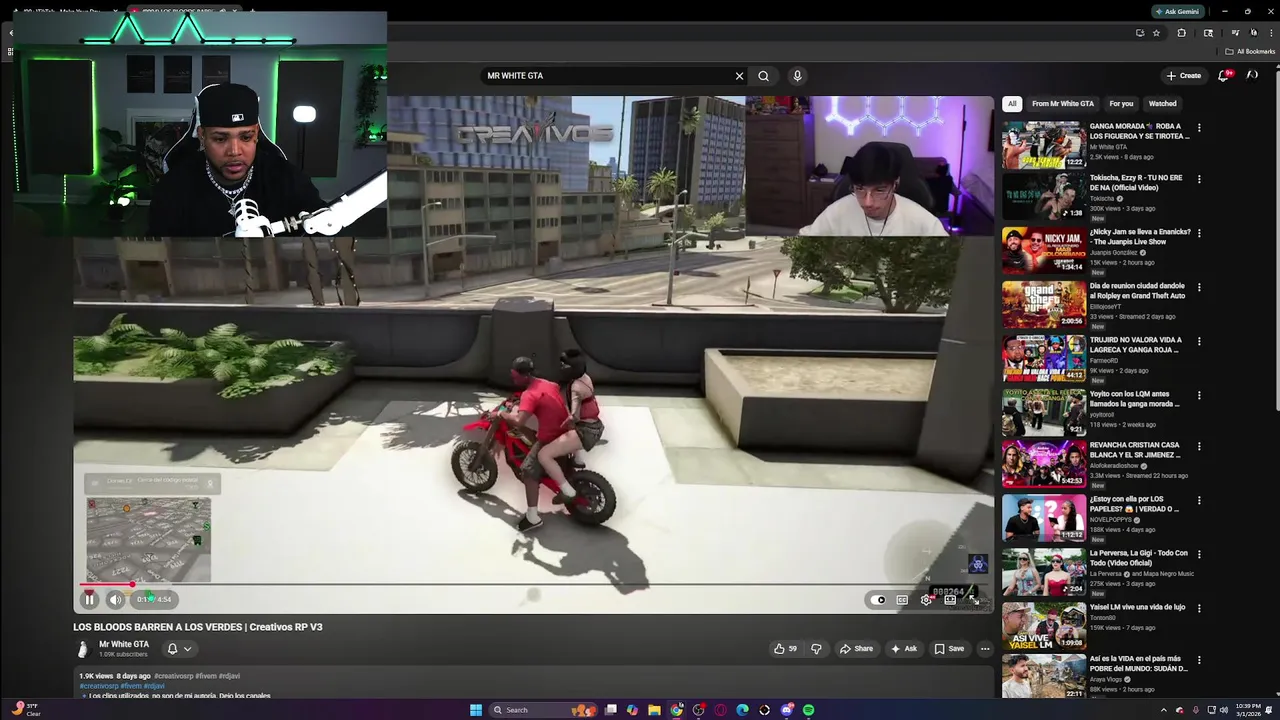Select the Watched chip
The height and width of the screenshot is (720, 1280).
[x=1162, y=103]
